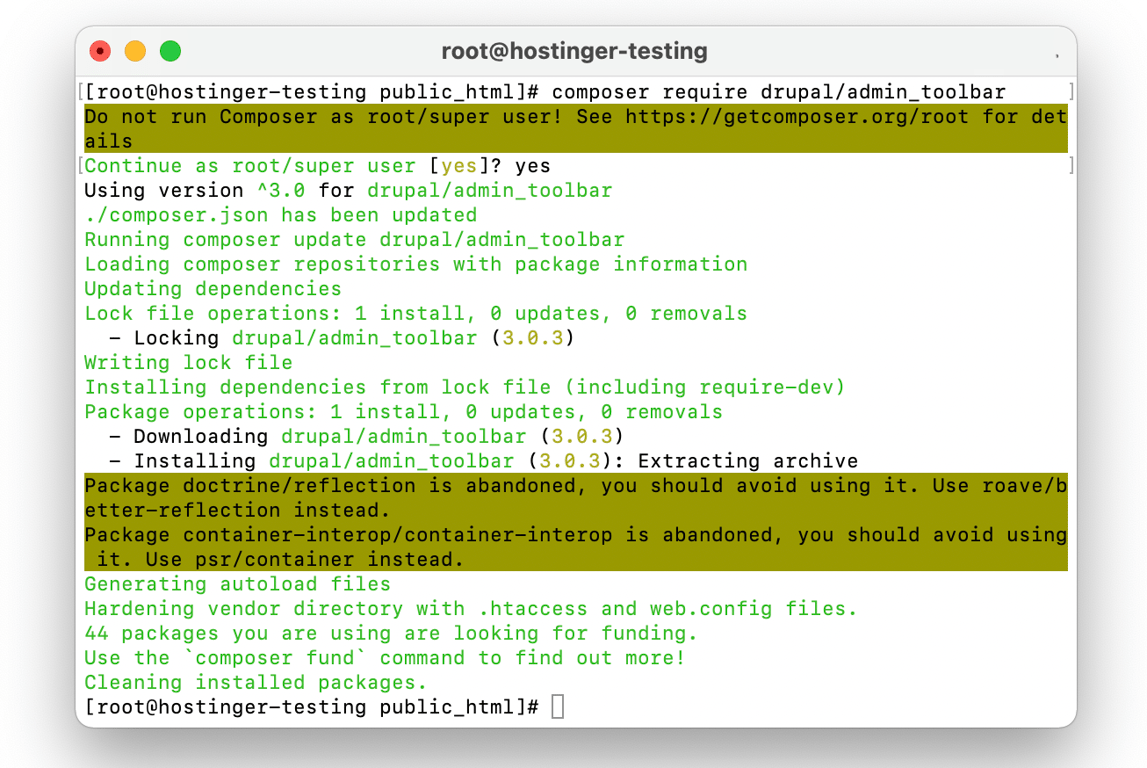
Task: Click the Cleaning installed packages line
Action: pyautogui.click(x=253, y=682)
